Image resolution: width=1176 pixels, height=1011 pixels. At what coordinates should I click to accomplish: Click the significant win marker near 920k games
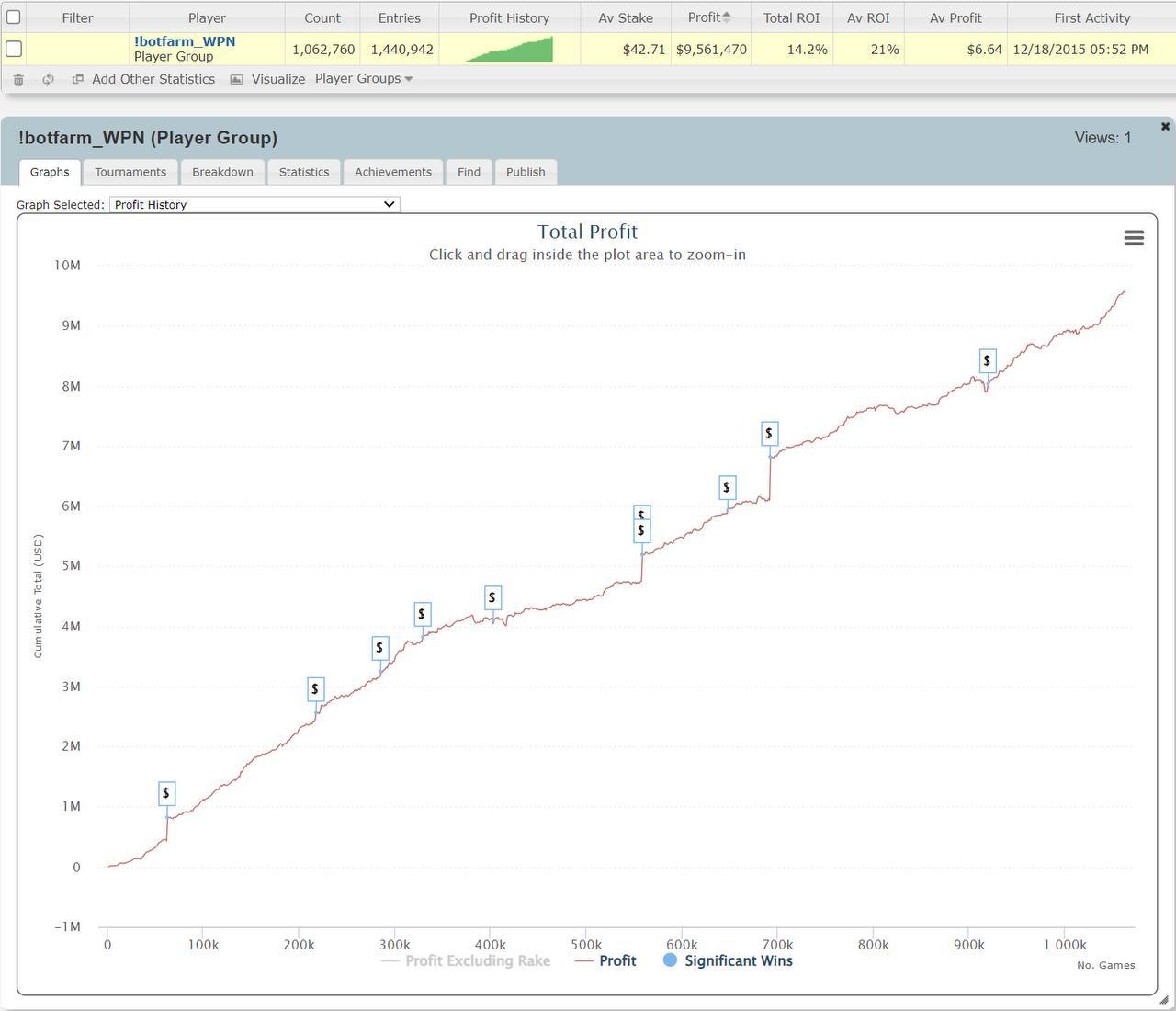pyautogui.click(x=987, y=361)
